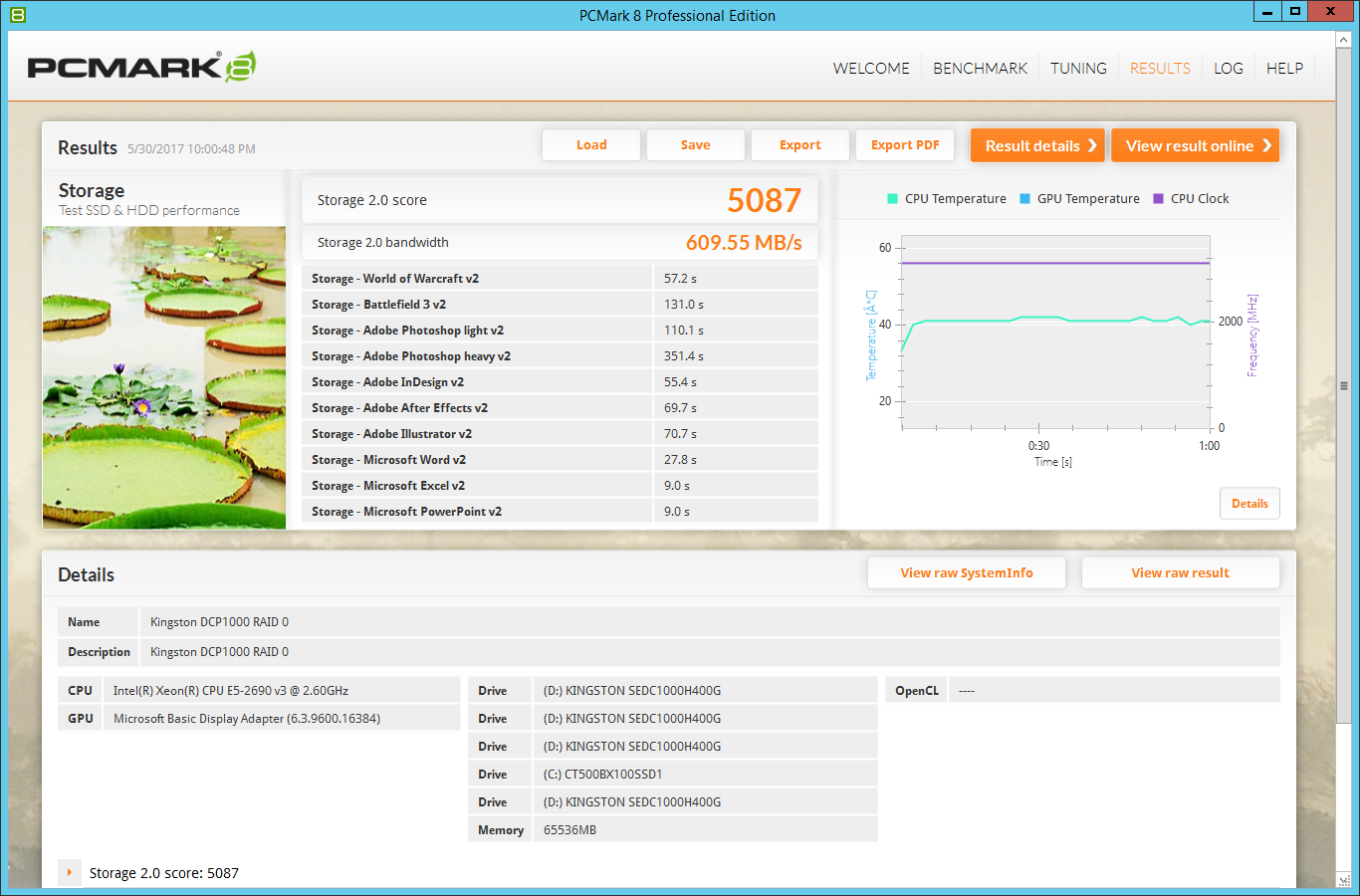Open the Log tab

[x=1228, y=68]
